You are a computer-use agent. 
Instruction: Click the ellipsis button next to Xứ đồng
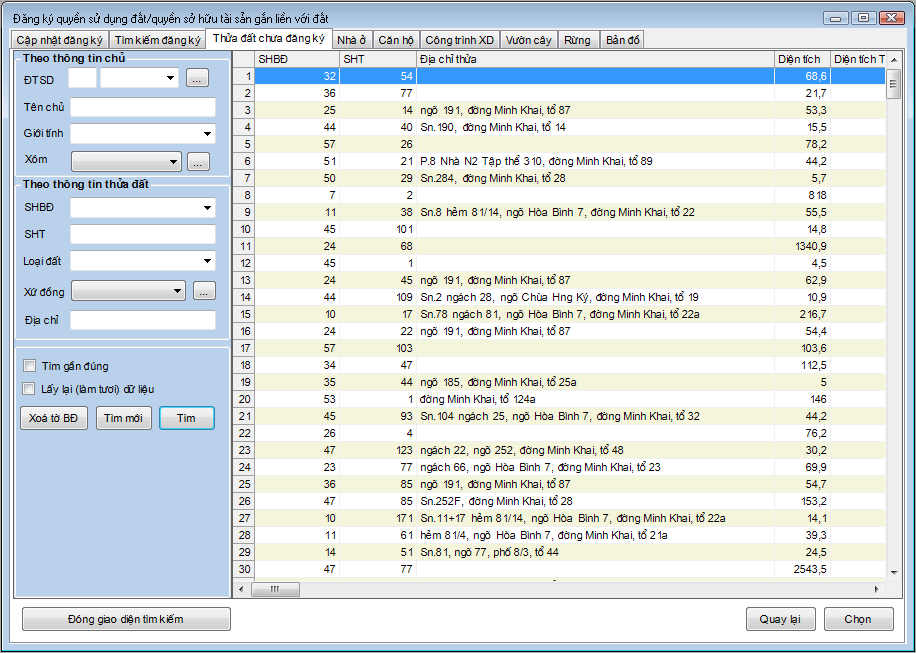pos(204,291)
